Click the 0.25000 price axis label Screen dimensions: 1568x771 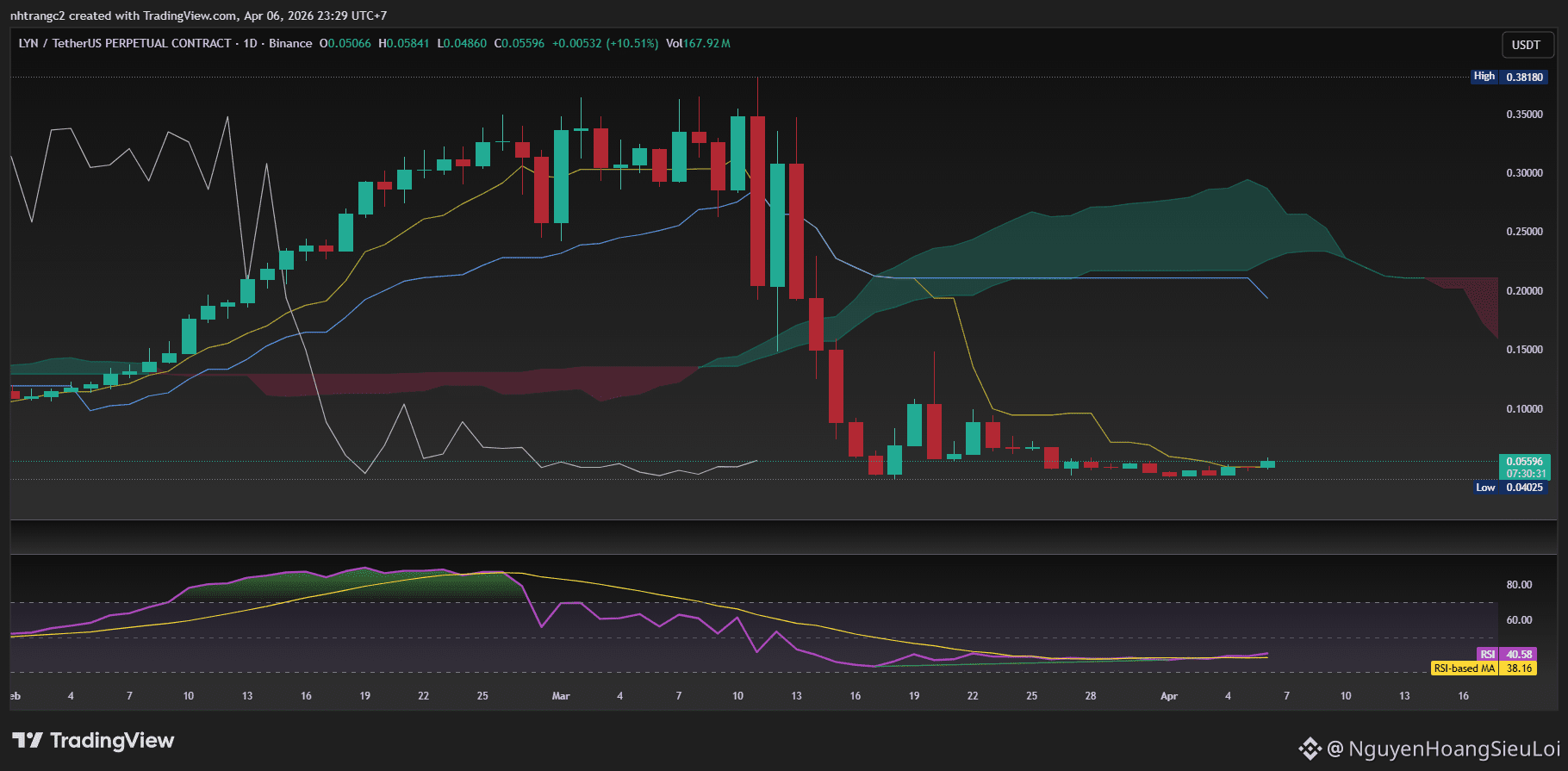[1524, 232]
